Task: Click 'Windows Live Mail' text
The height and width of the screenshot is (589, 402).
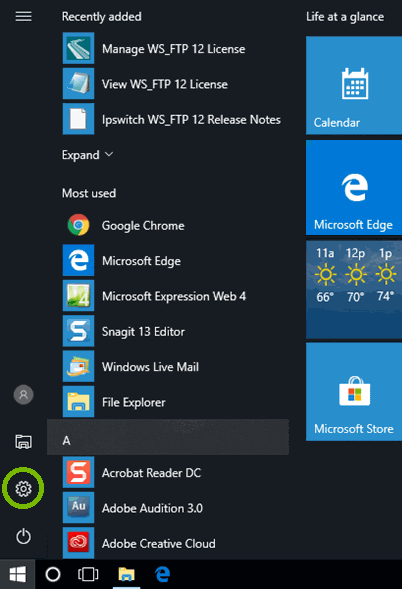Action: pyautogui.click(x=150, y=367)
